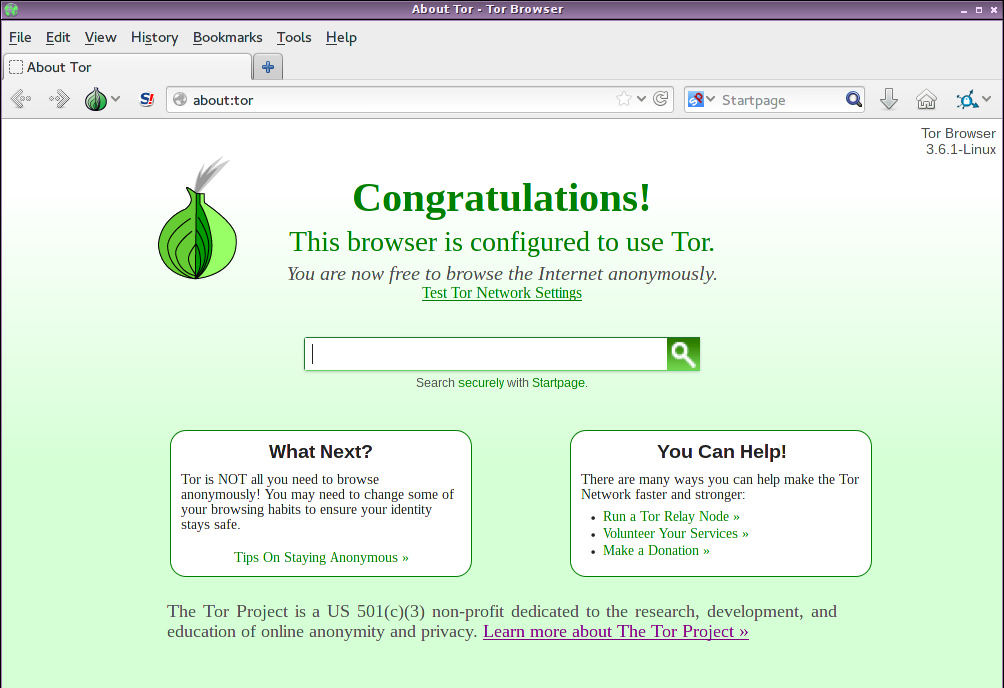
Task: Open the View menu
Action: (x=101, y=37)
